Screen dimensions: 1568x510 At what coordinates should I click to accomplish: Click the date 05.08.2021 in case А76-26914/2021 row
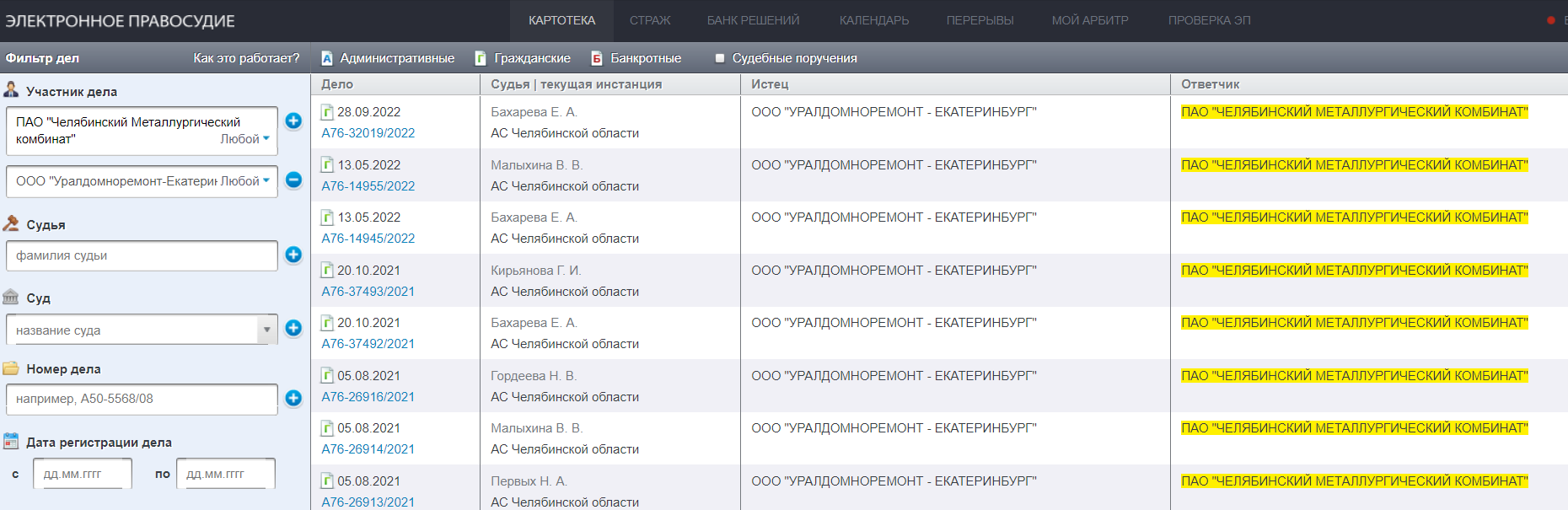point(369,428)
